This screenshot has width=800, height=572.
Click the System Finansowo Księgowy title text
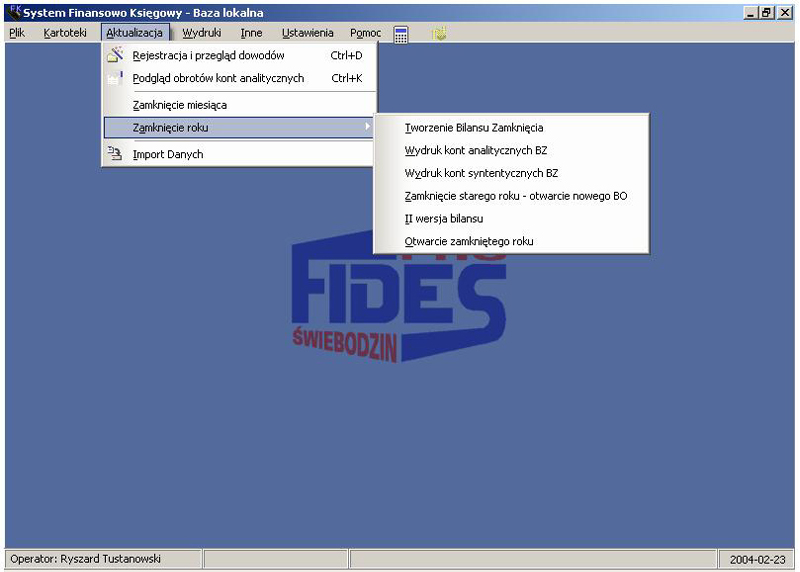point(143,13)
